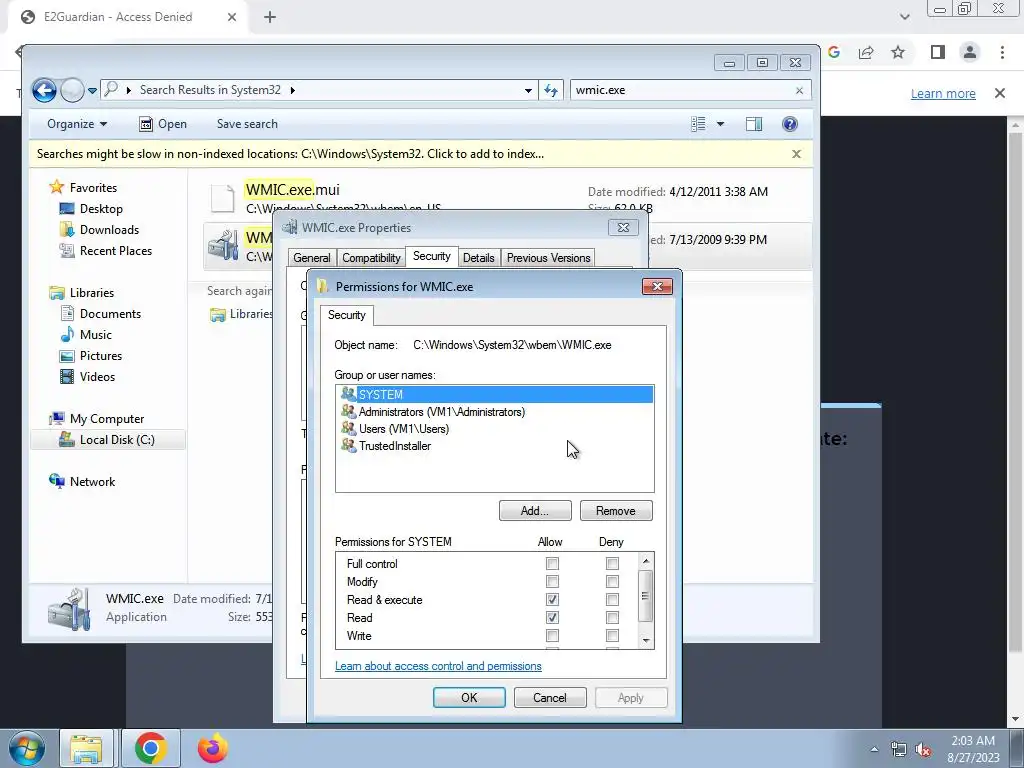Show hidden tray icons arrow
The image size is (1024, 768).
(x=874, y=749)
